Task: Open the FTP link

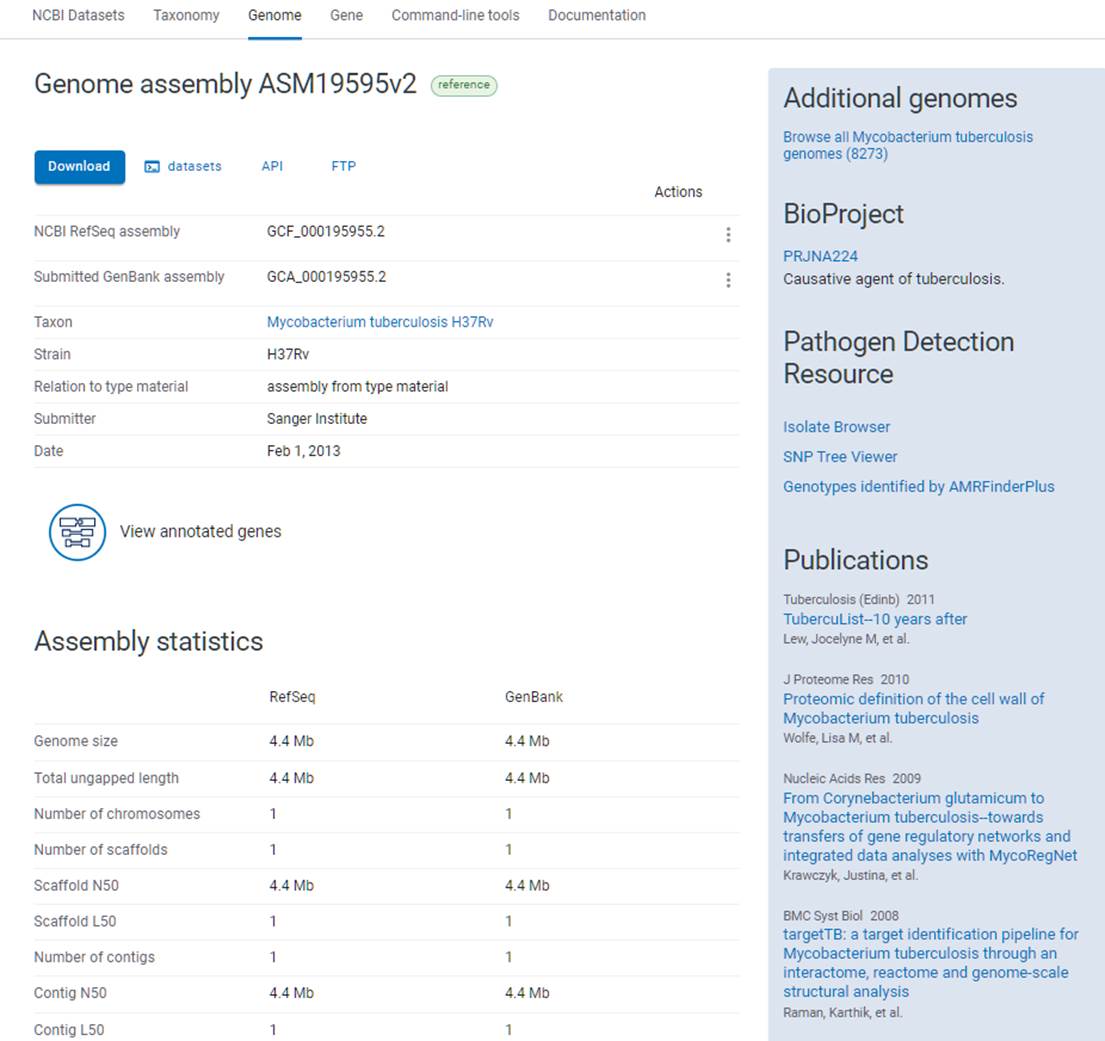Action: (x=343, y=167)
